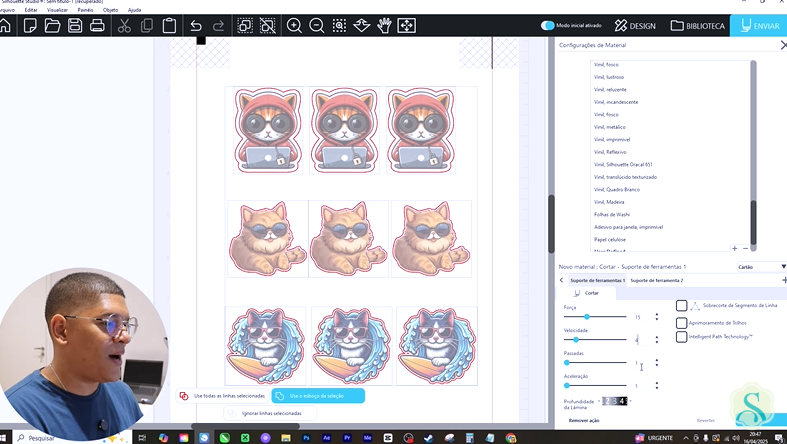
Task: Open the Calculator from the taskbar
Action: pyautogui.click(x=470, y=438)
